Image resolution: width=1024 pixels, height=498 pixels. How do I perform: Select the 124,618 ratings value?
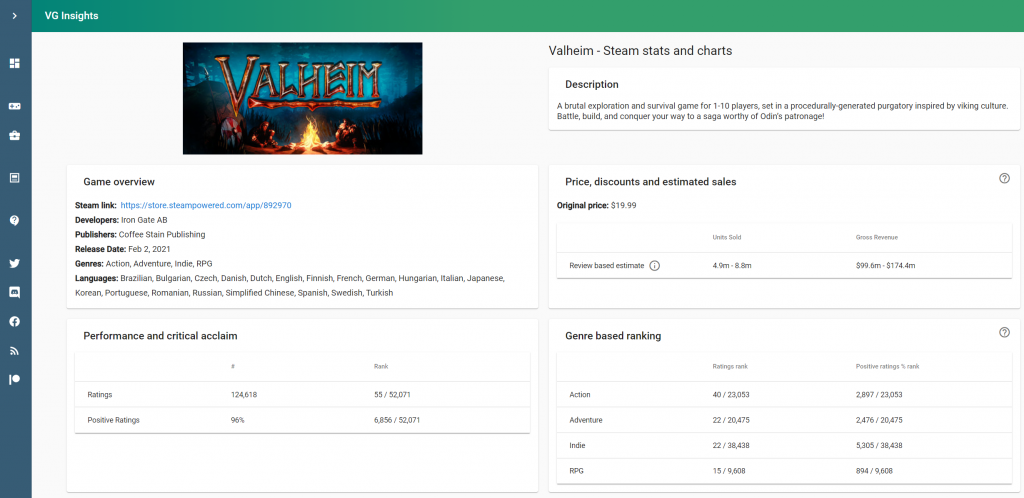click(x=246, y=395)
